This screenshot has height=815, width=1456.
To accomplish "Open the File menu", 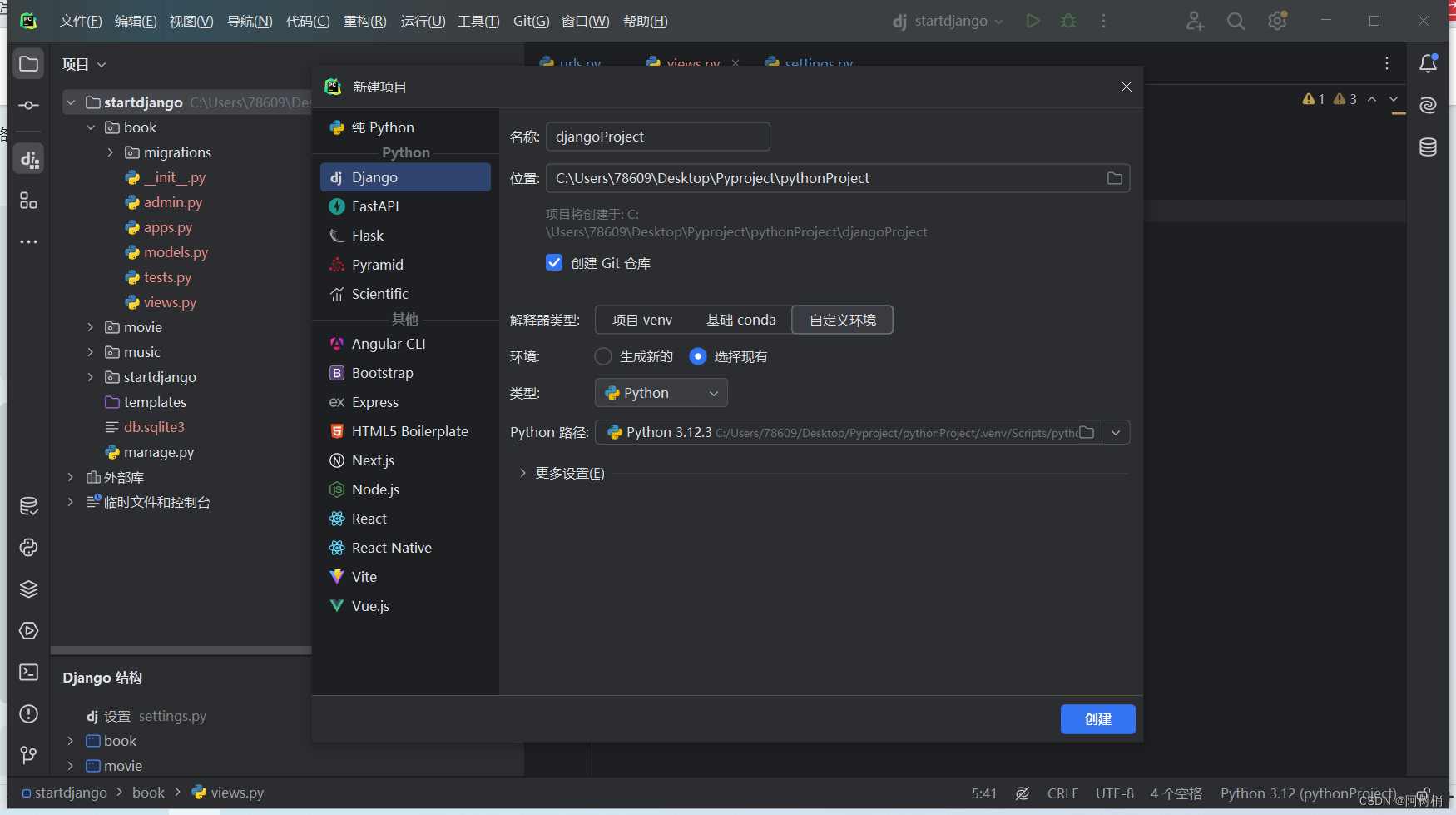I will tap(81, 21).
